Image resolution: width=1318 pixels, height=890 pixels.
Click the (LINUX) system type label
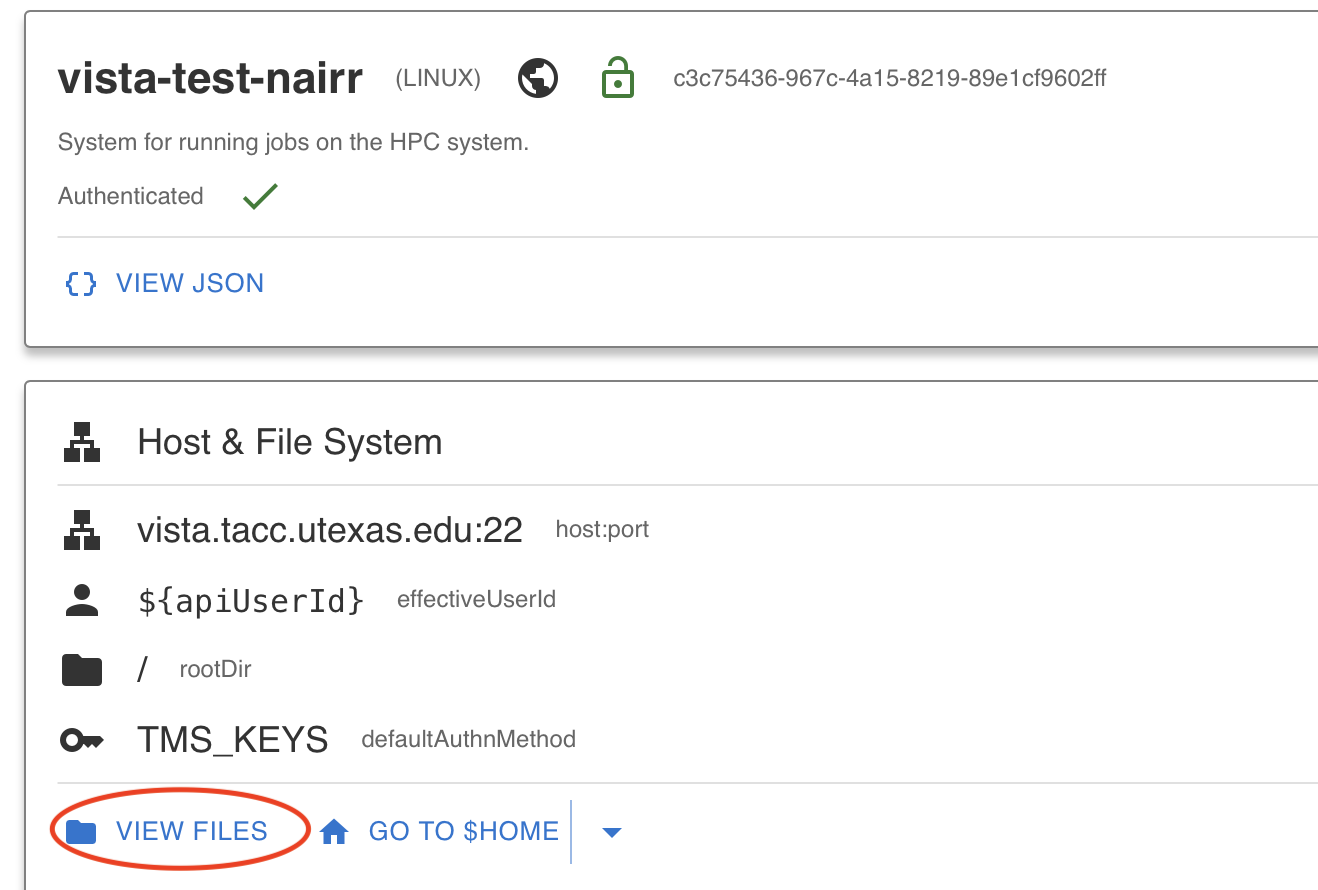click(438, 79)
